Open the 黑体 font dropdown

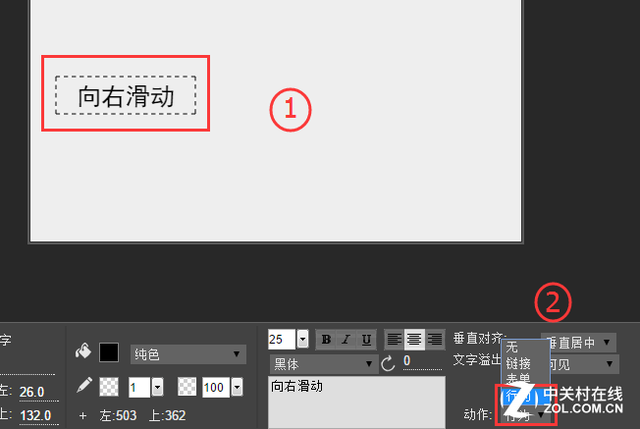322,364
